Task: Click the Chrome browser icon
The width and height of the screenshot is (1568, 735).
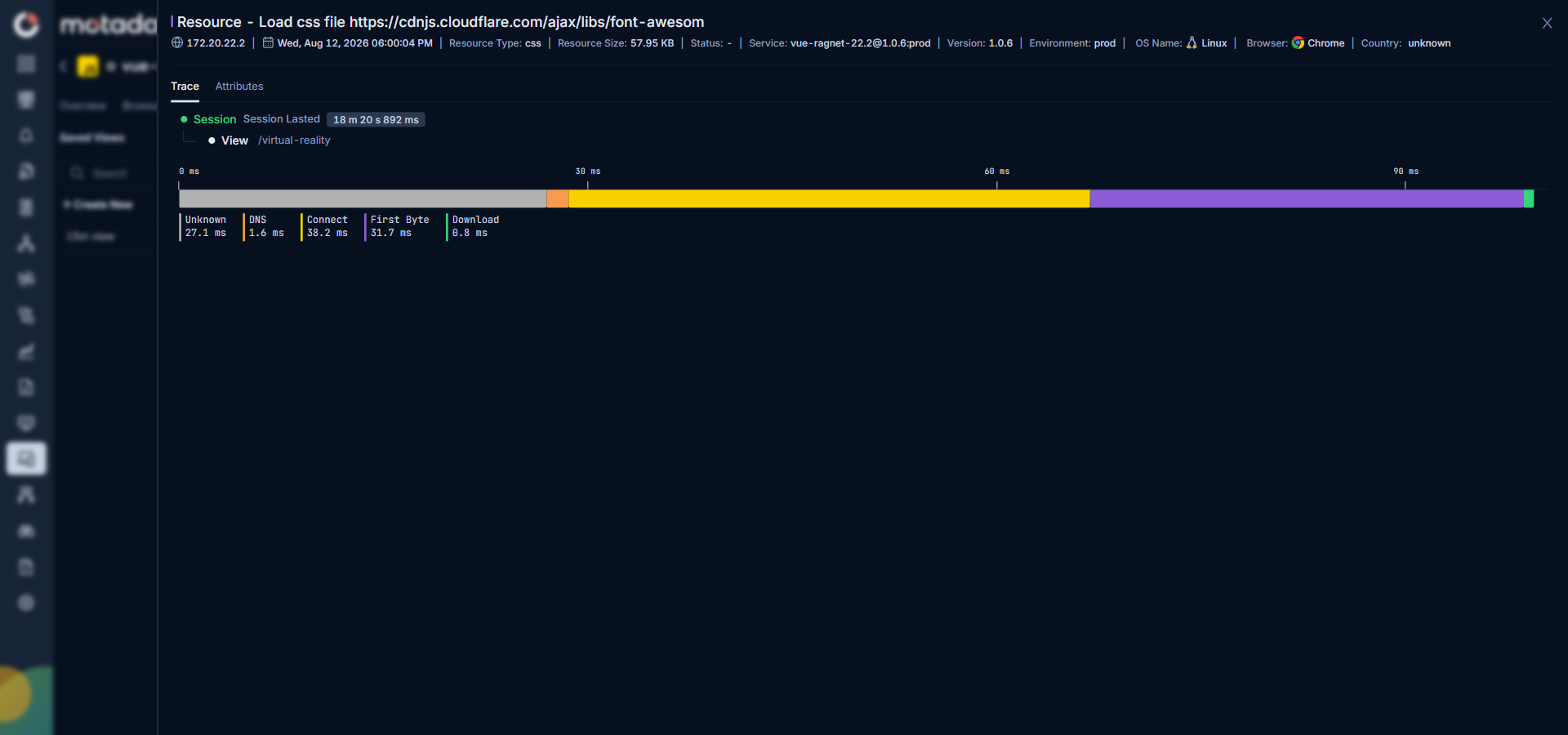Action: point(1298,42)
